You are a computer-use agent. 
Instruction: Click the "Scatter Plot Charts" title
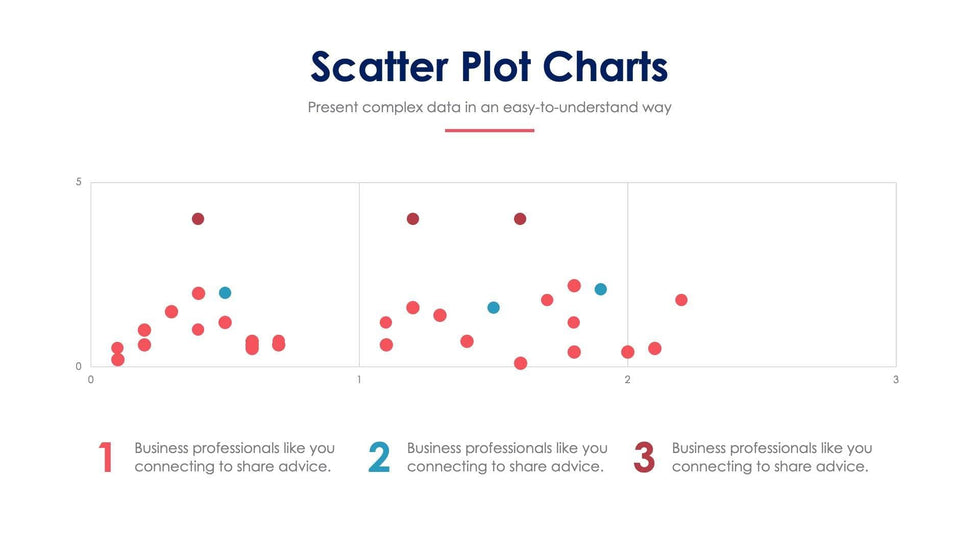point(489,67)
